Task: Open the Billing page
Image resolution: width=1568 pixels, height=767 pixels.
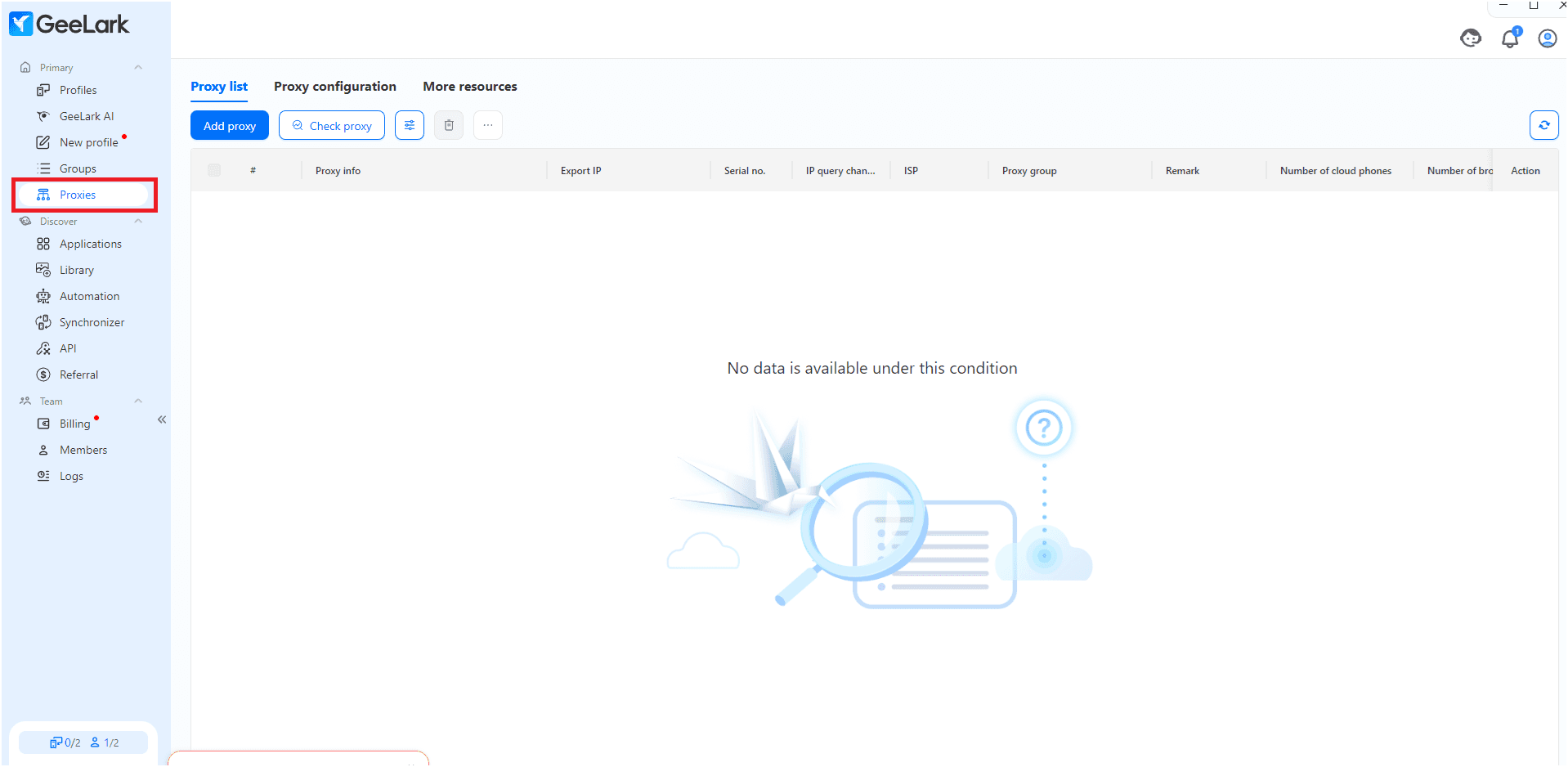Action: click(74, 424)
